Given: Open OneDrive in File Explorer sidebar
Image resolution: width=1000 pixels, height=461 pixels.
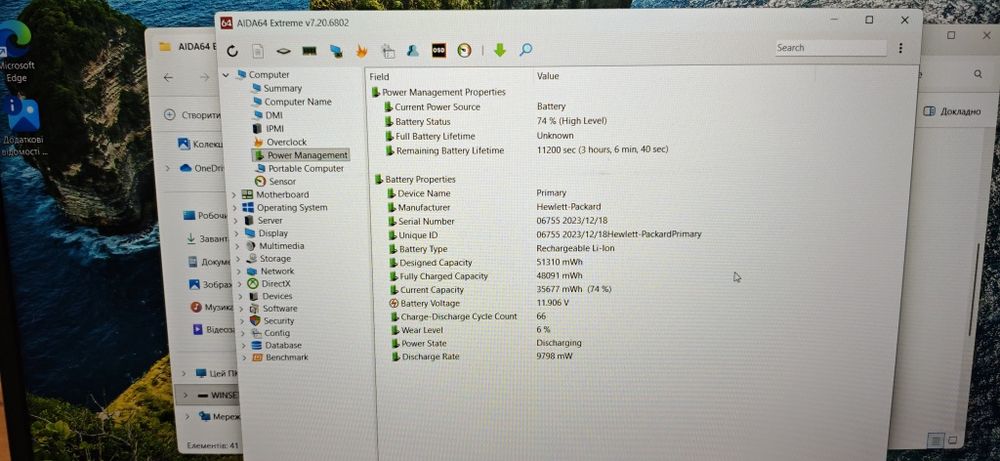Looking at the screenshot, I should [x=202, y=168].
